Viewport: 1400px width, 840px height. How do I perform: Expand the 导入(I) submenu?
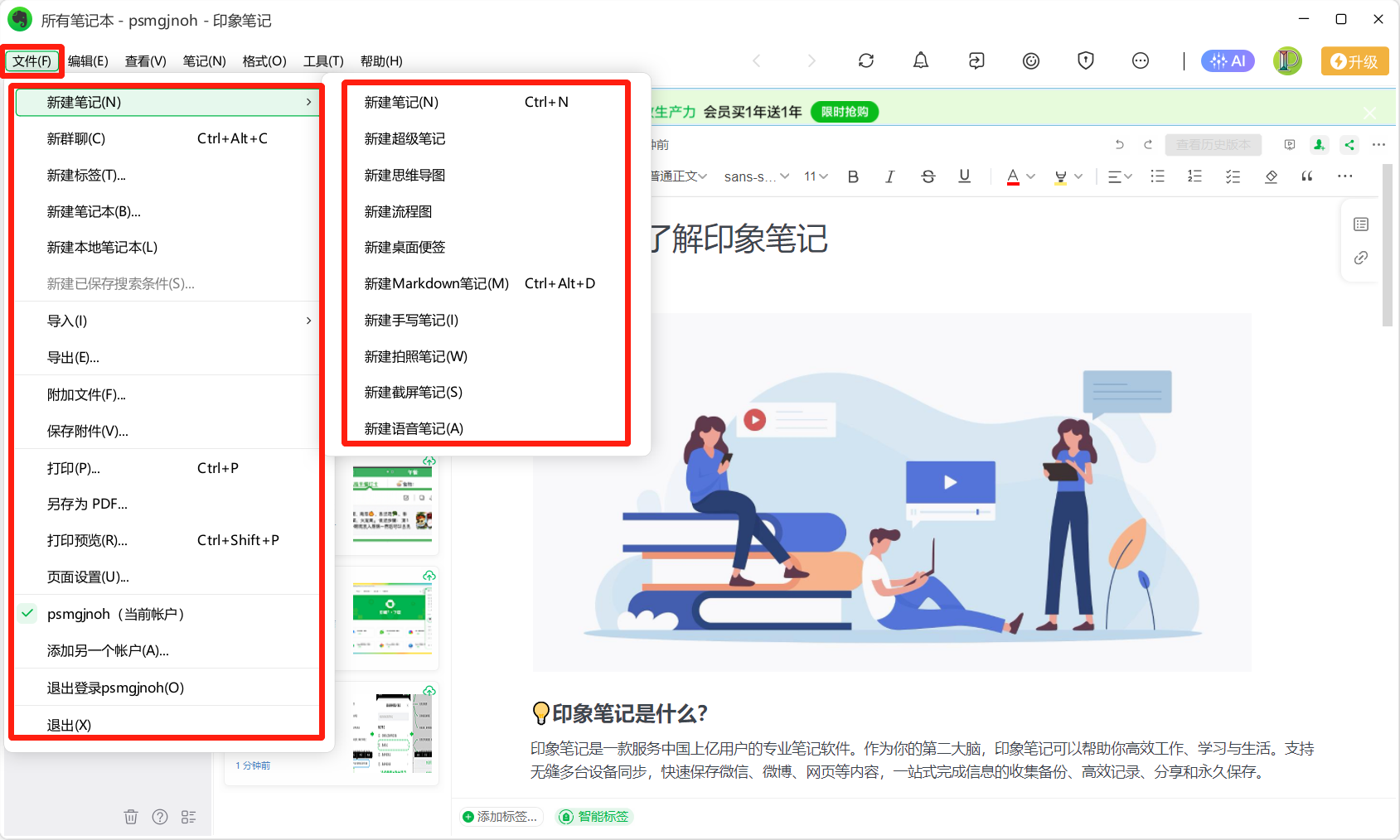(167, 321)
